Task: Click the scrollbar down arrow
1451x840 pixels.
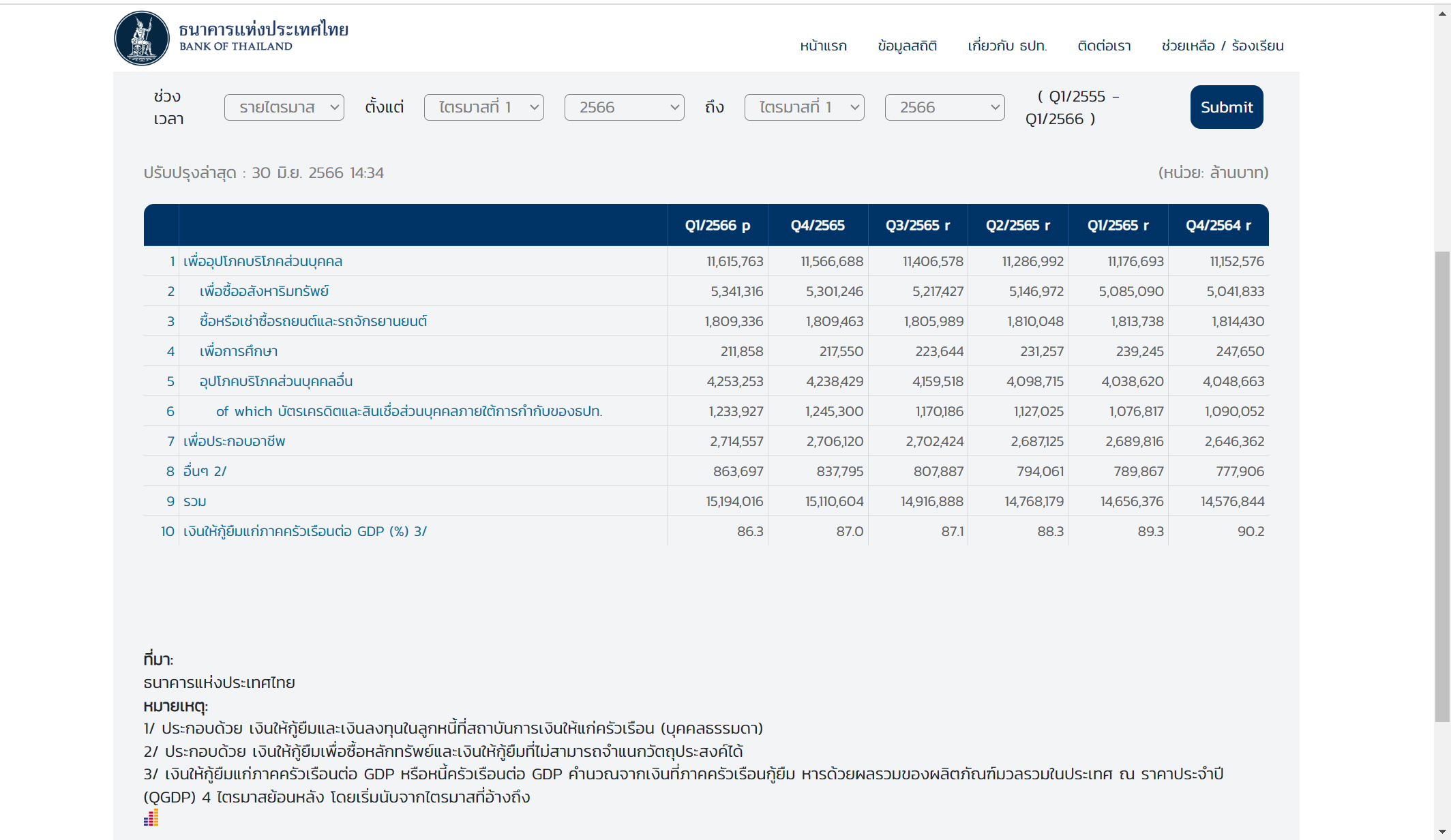Action: pyautogui.click(x=1442, y=832)
